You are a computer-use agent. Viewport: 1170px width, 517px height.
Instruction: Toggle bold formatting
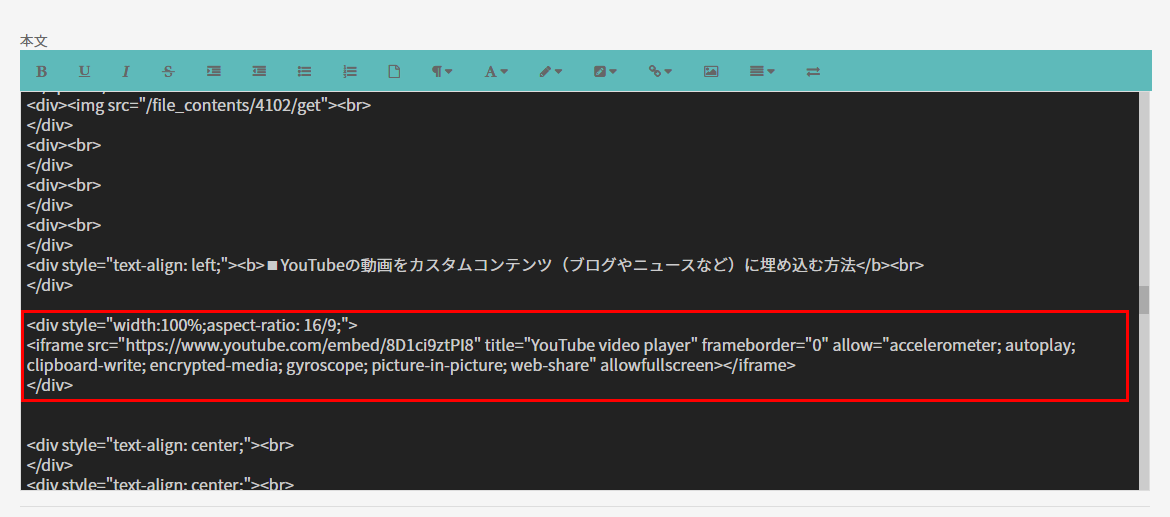[x=42, y=72]
